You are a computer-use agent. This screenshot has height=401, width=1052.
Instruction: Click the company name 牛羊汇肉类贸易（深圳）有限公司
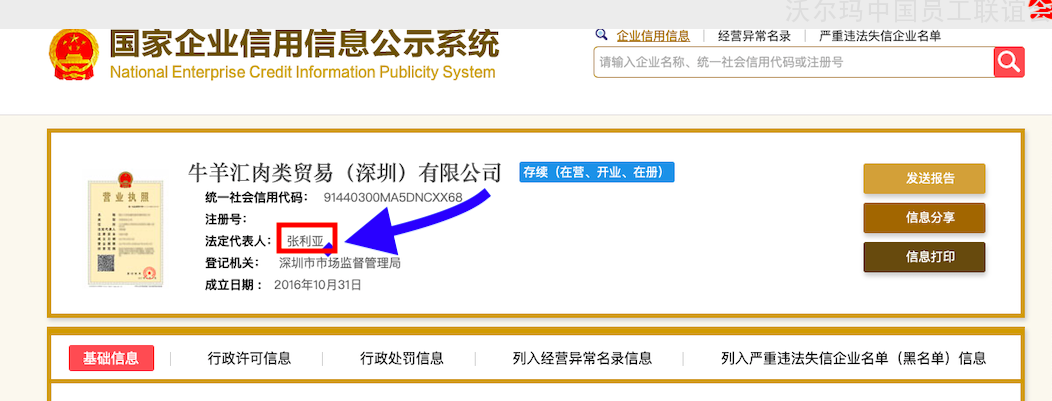(x=345, y=173)
